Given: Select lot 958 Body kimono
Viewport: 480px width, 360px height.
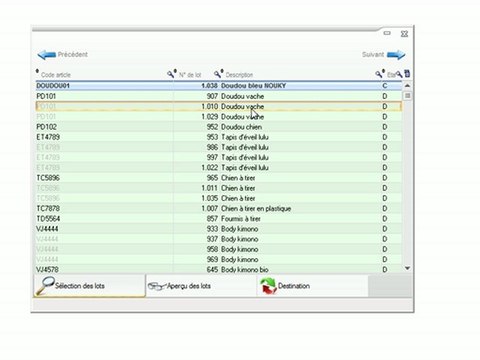Looking at the screenshot, I should click(219, 249).
